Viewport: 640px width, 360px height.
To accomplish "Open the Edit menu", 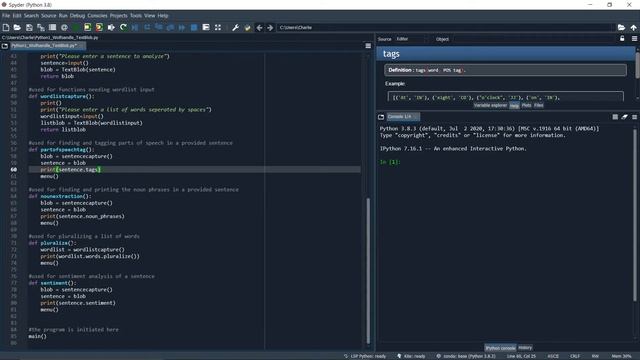I will click(17, 16).
